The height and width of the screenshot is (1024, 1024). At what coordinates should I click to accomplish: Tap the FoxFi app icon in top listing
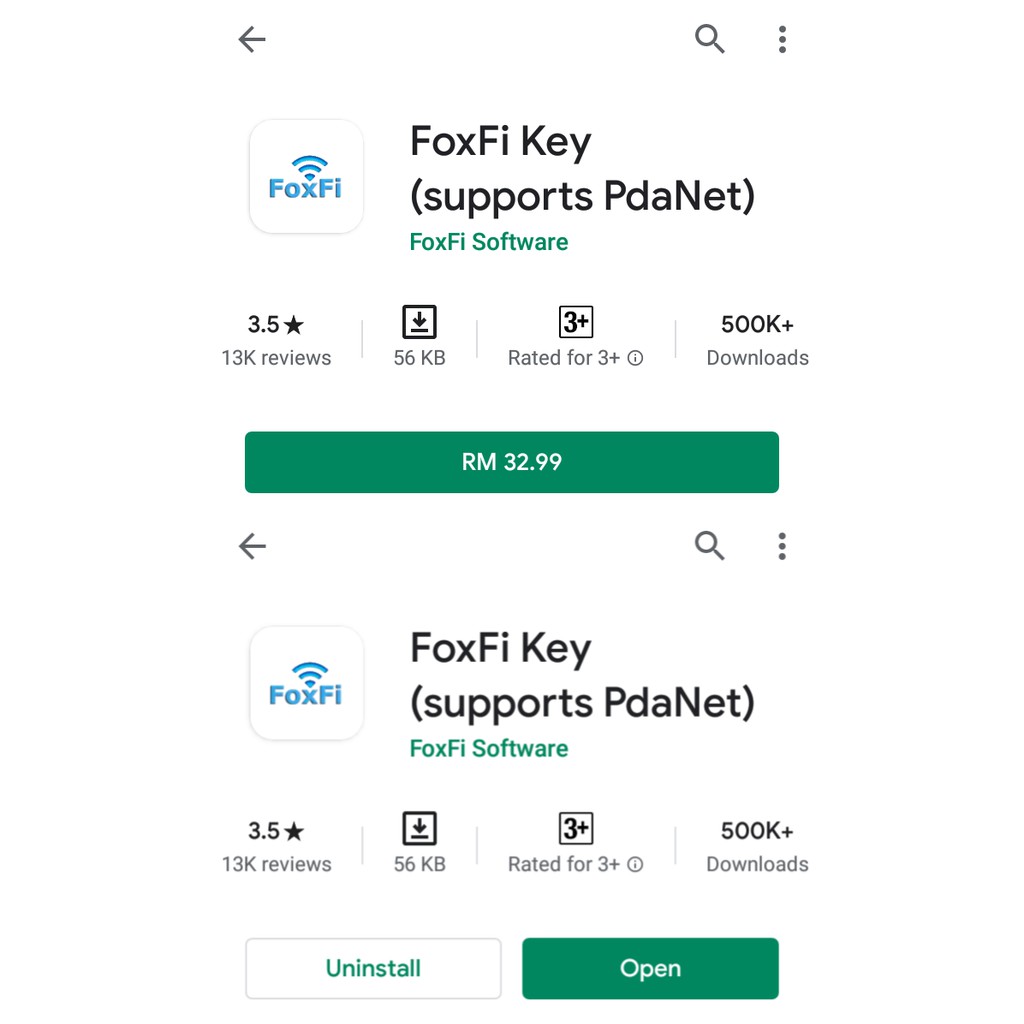coord(306,177)
